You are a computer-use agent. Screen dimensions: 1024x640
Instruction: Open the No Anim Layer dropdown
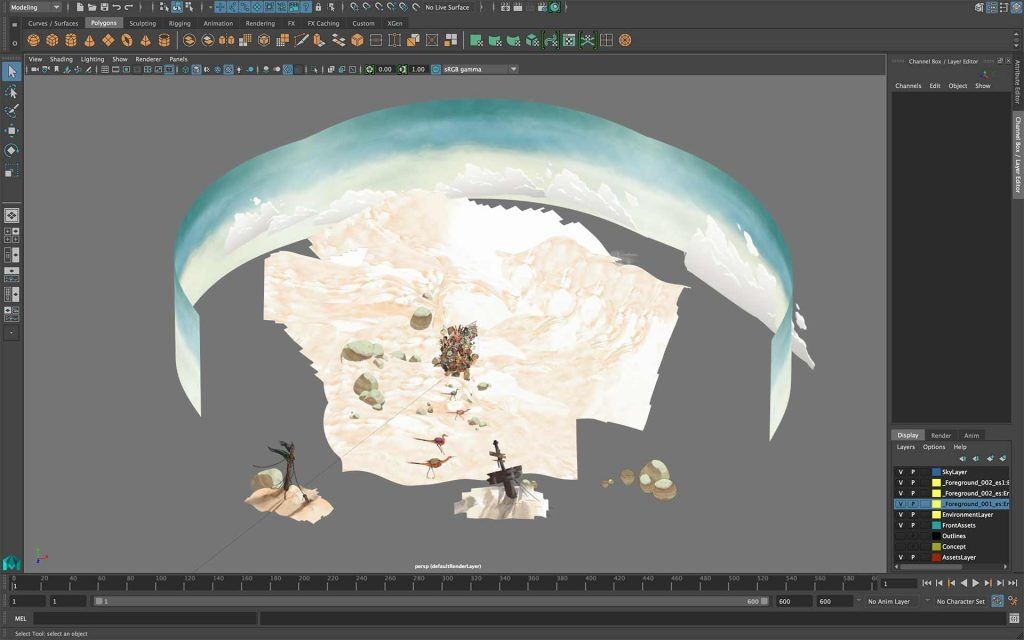[885, 601]
